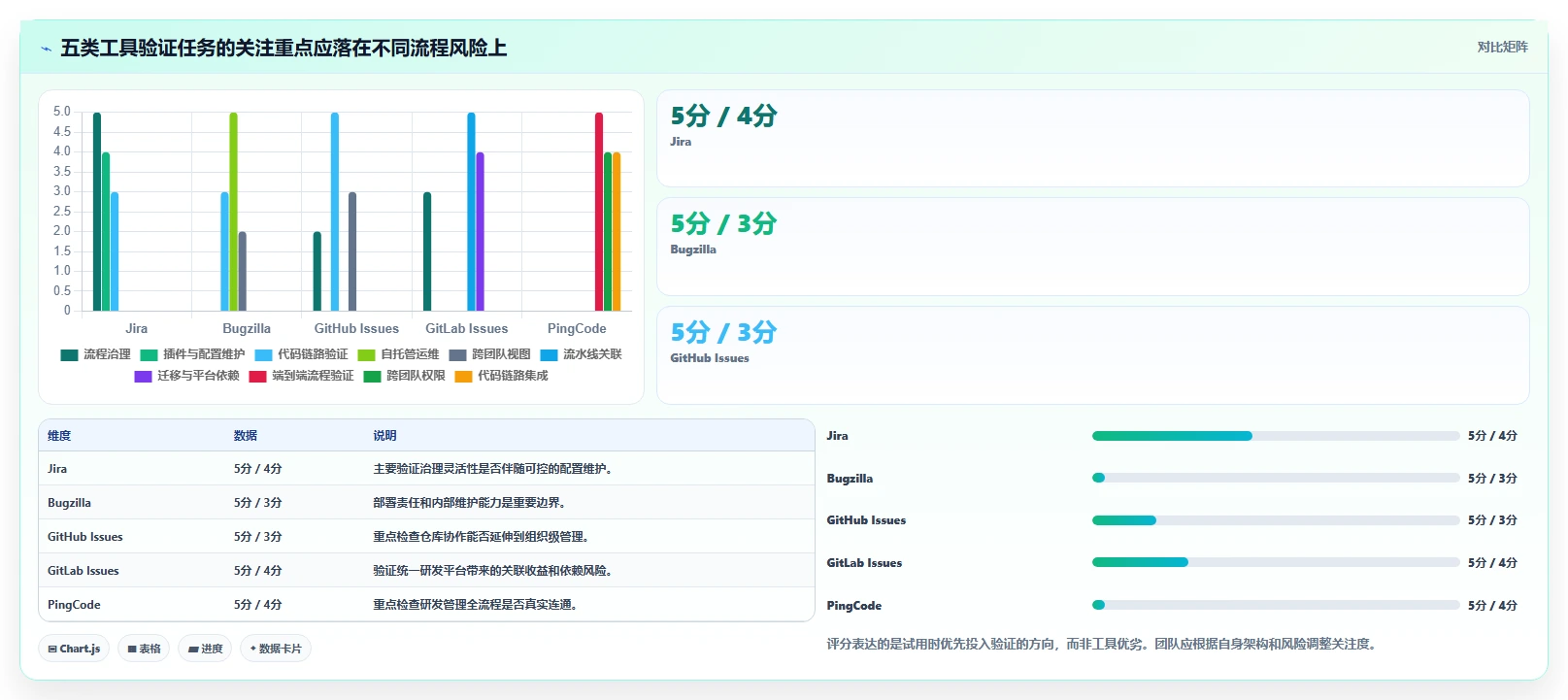Image resolution: width=1568 pixels, height=700 pixels.
Task: Click the lime green Bugzilla bar in chart
Action: point(233,212)
